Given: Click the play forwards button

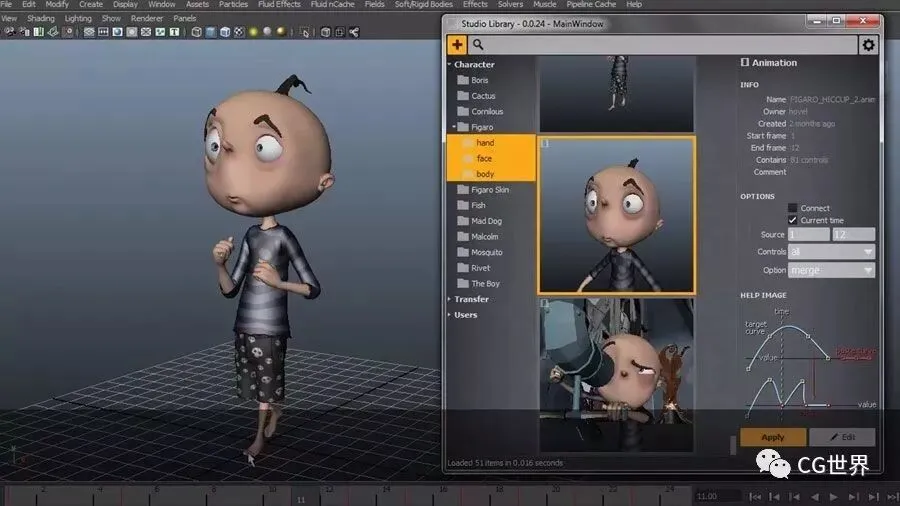Looking at the screenshot, I should (833, 497).
